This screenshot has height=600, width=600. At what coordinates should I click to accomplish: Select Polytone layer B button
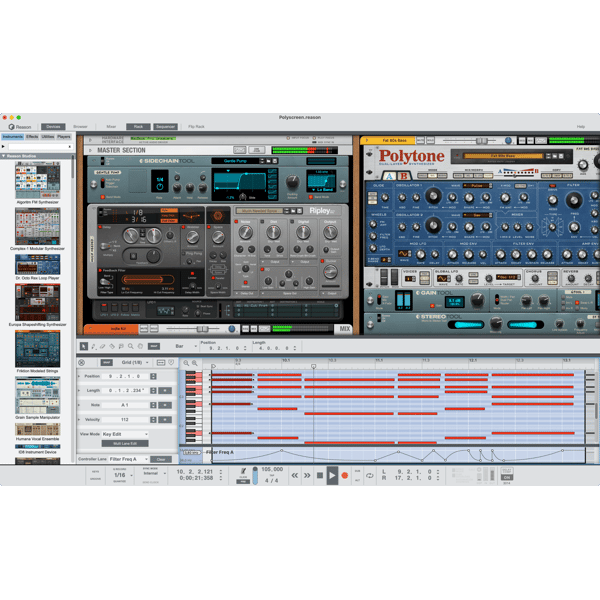point(404,176)
